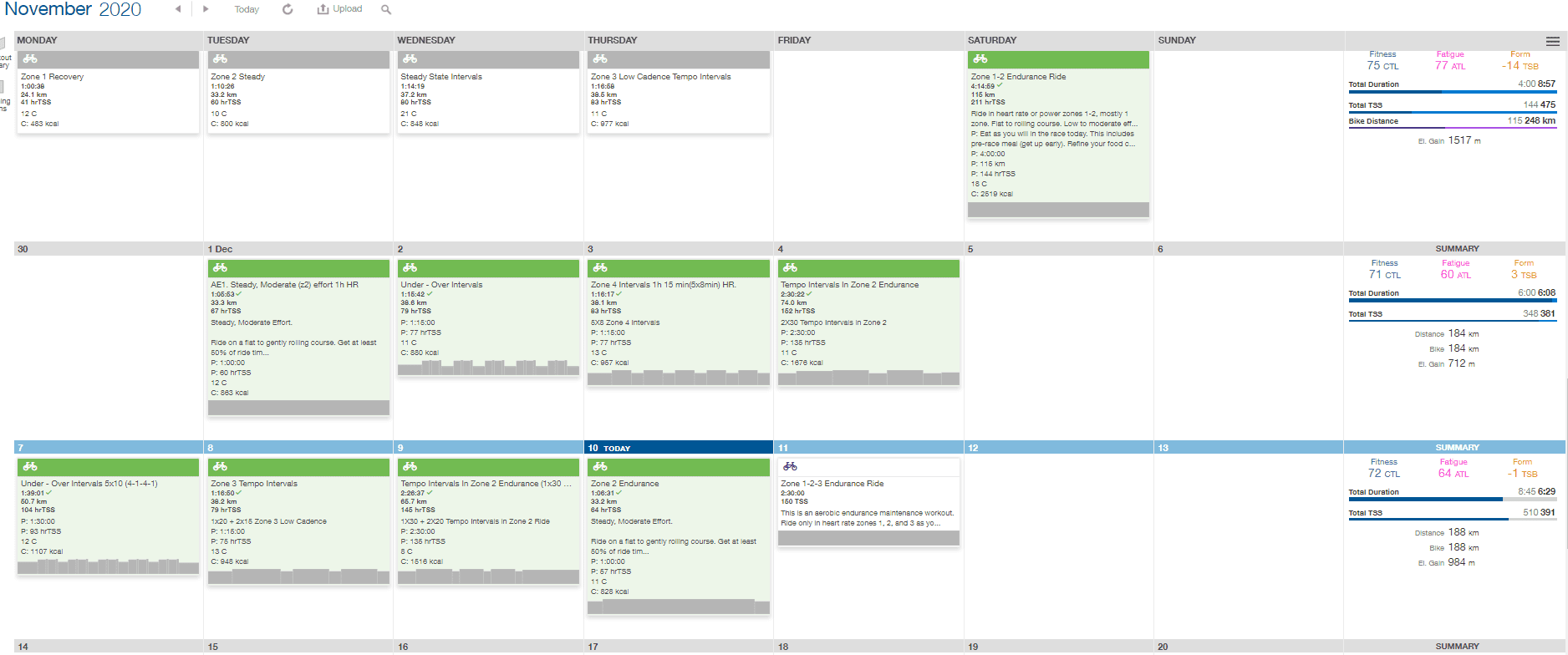
Task: Upload a workout file
Action: point(339,9)
